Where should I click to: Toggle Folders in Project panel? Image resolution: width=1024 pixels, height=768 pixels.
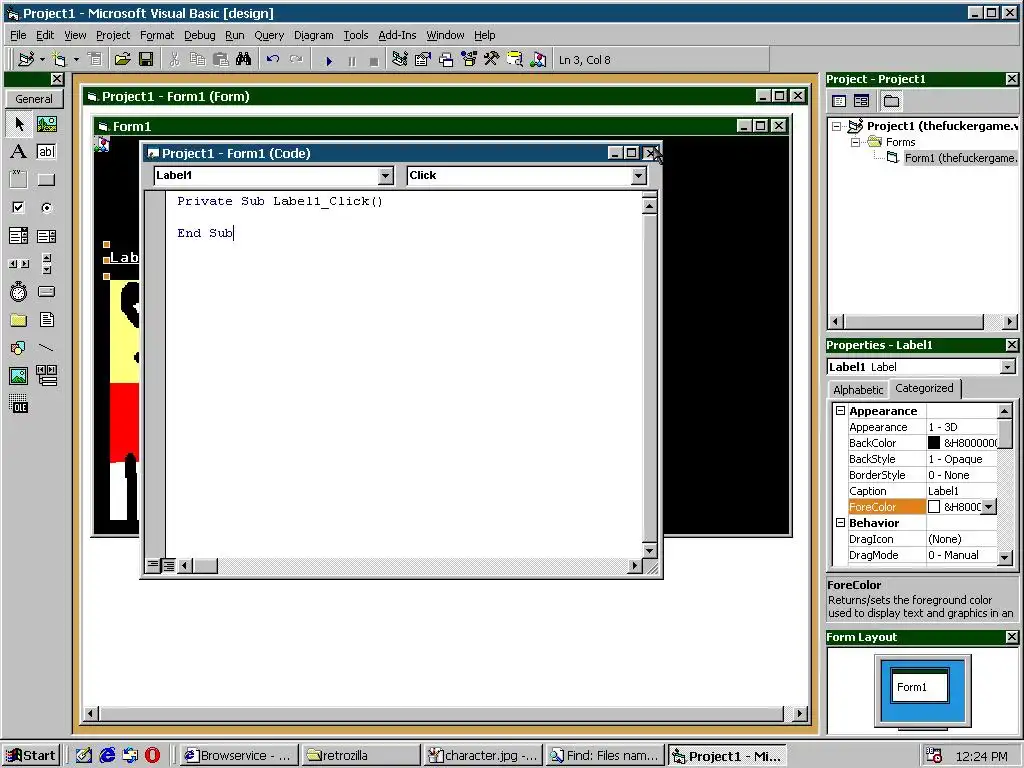891,101
